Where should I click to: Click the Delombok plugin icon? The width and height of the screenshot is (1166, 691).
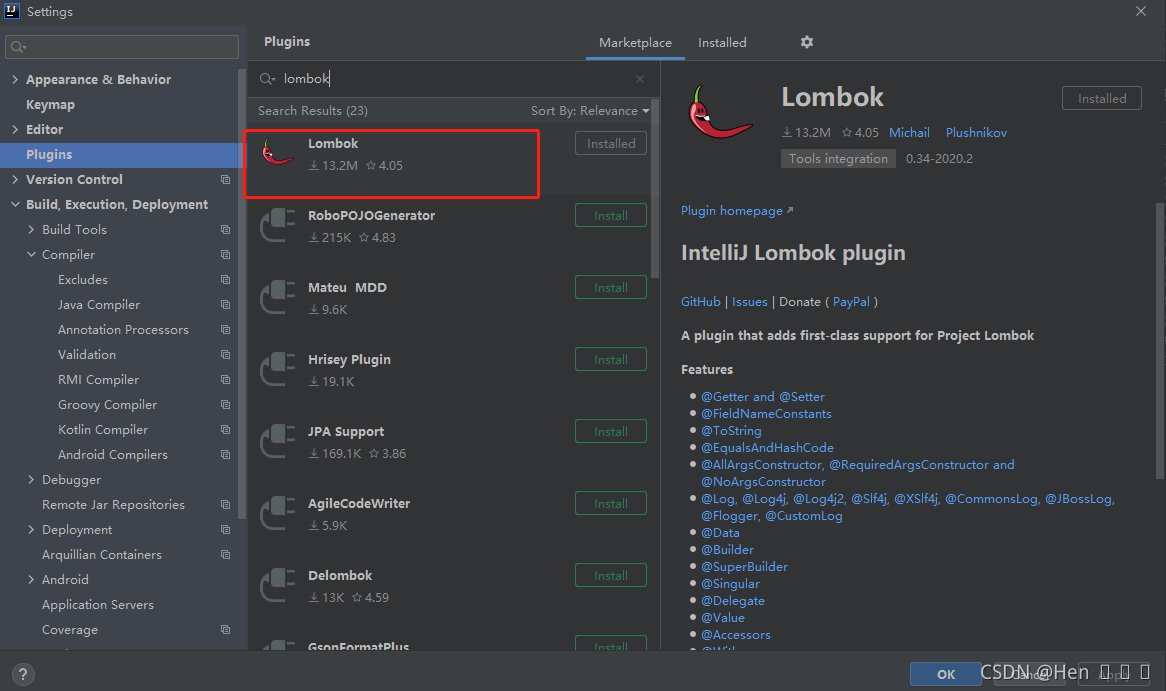tap(277, 585)
